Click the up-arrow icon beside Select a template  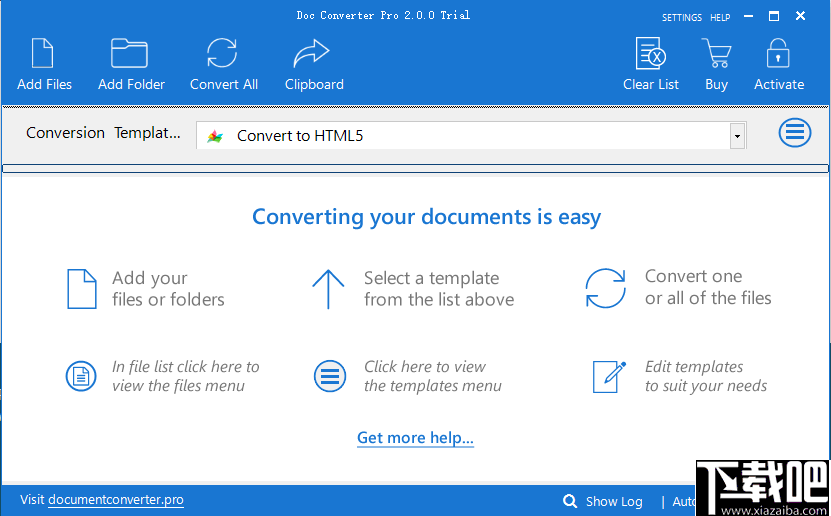(328, 289)
